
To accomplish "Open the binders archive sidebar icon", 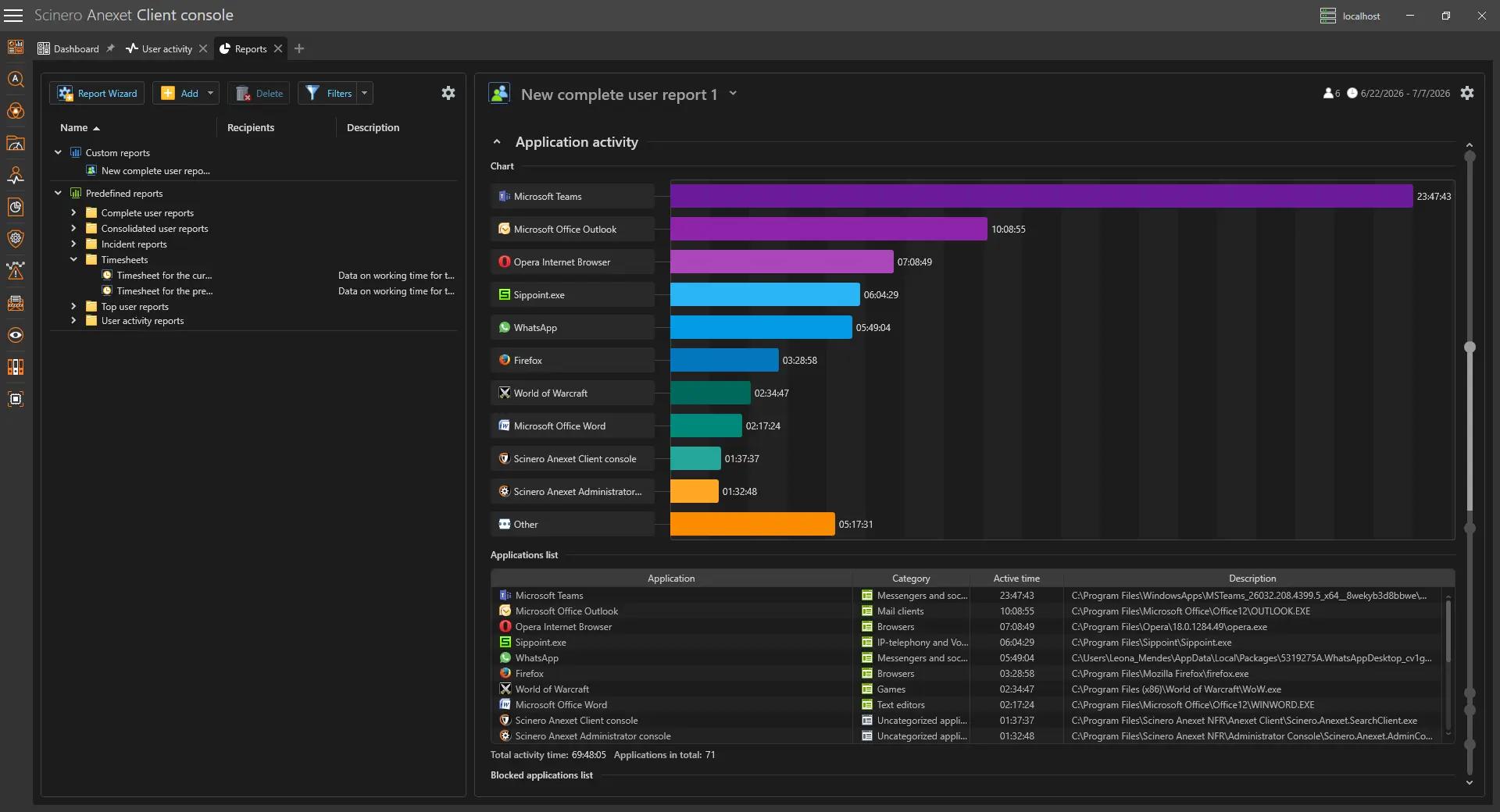I will pyautogui.click(x=16, y=367).
